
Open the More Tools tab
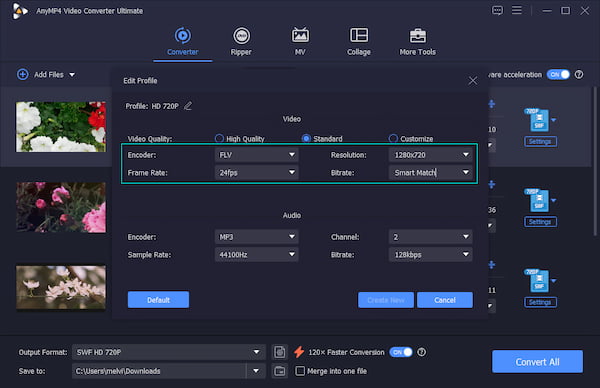417,42
